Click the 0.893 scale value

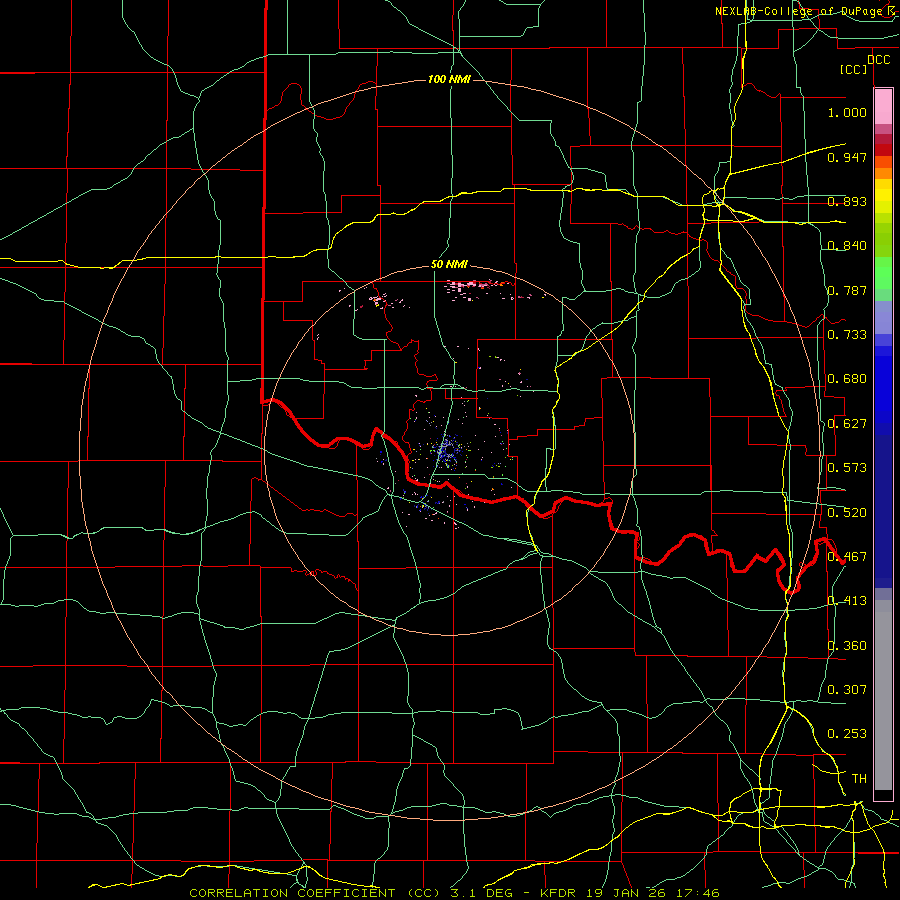pos(847,201)
